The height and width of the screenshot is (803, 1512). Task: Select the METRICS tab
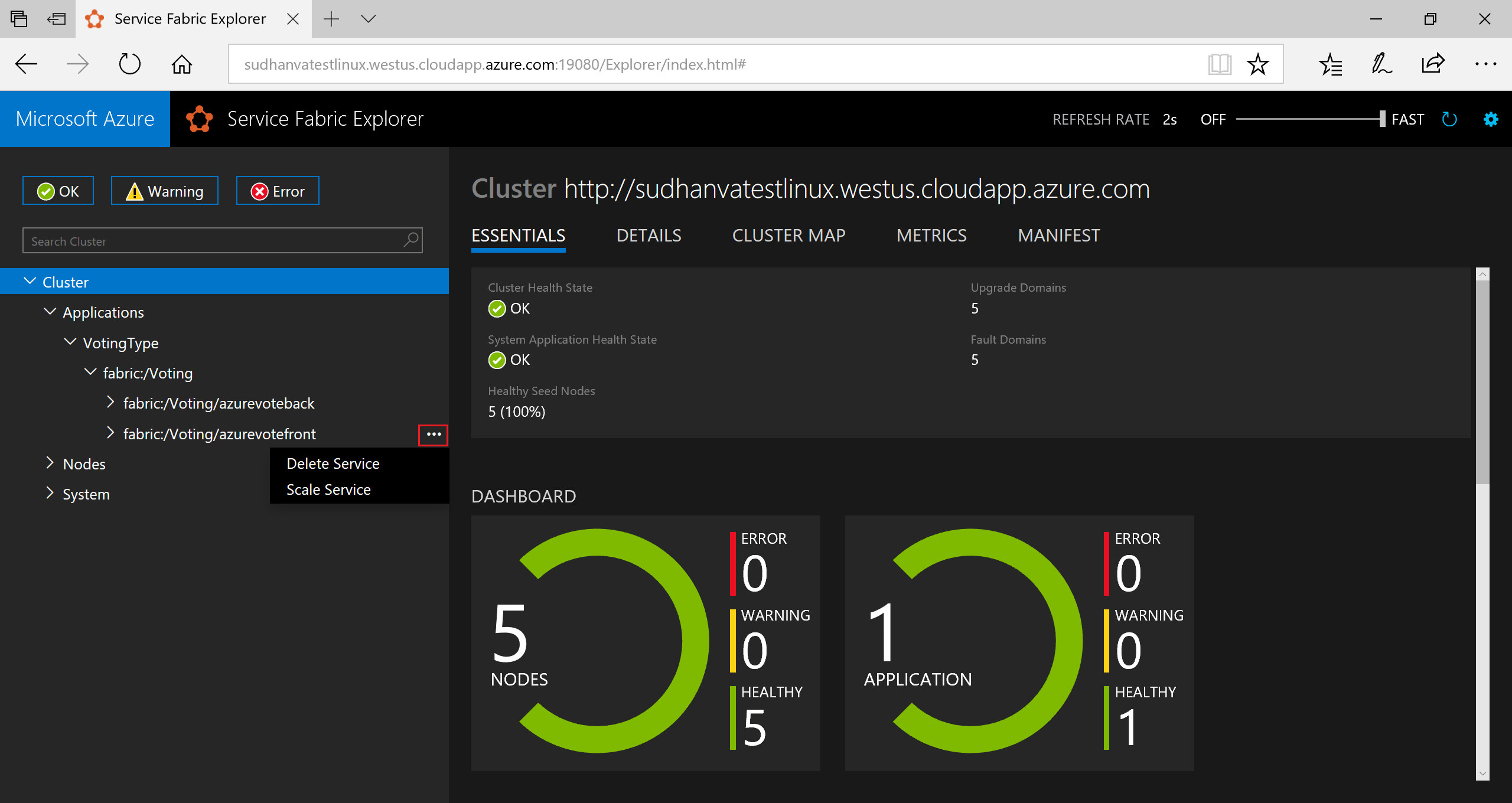(931, 235)
